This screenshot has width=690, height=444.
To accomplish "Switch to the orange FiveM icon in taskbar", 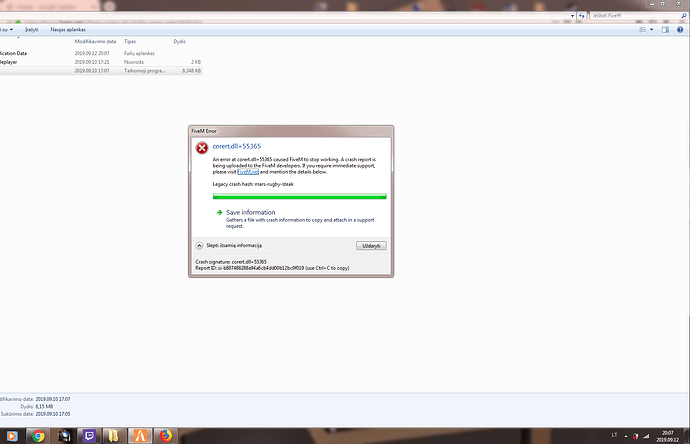I will [x=140, y=436].
